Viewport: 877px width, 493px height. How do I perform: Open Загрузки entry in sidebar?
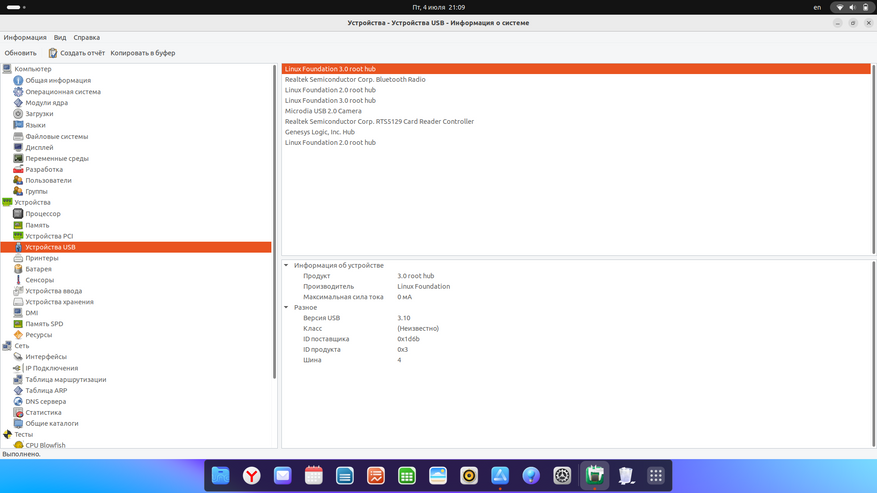click(39, 114)
